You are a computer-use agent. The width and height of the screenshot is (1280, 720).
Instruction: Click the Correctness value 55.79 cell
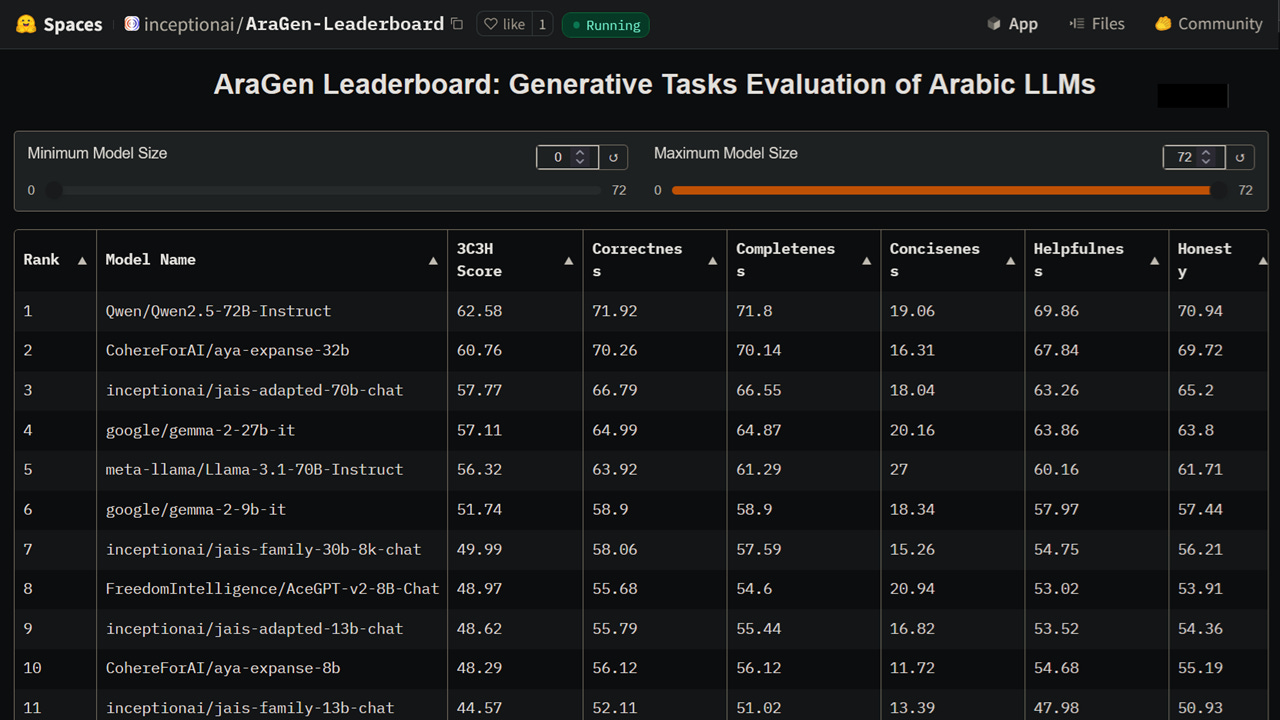tap(655, 629)
